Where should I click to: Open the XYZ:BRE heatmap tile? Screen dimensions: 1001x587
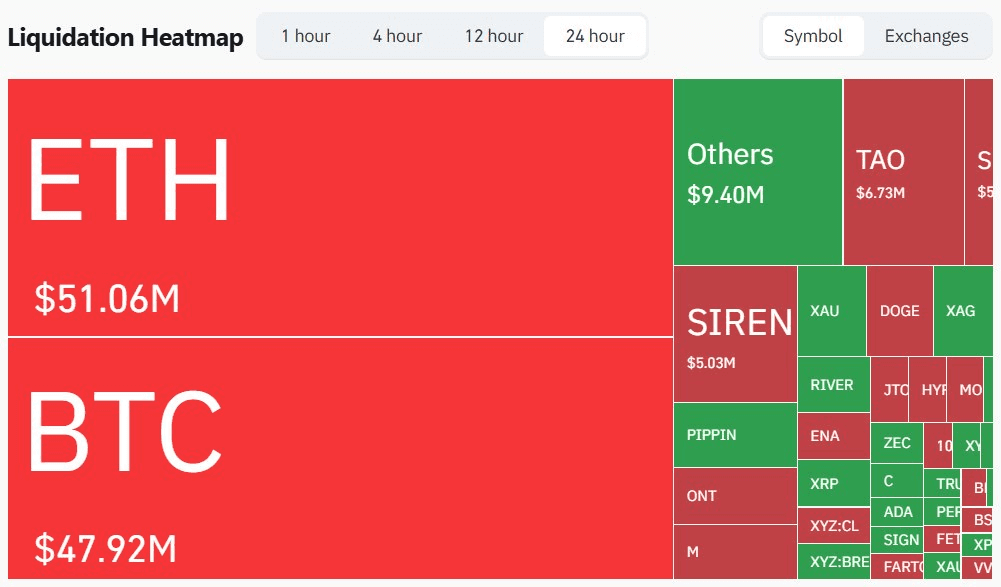(834, 561)
